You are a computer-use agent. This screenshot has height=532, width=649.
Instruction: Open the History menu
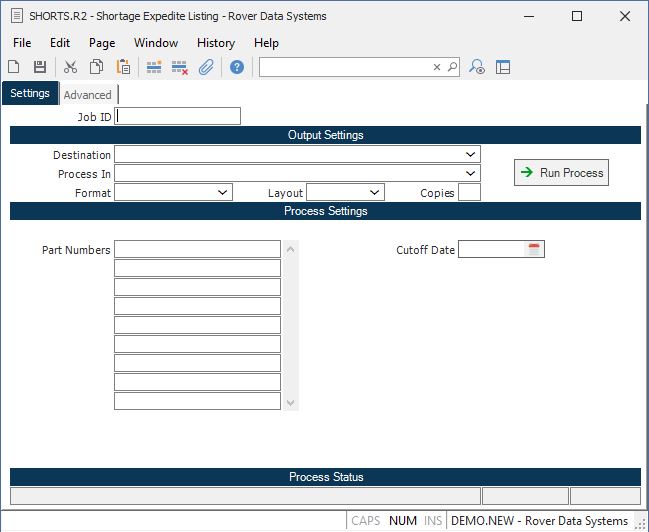[x=215, y=43]
